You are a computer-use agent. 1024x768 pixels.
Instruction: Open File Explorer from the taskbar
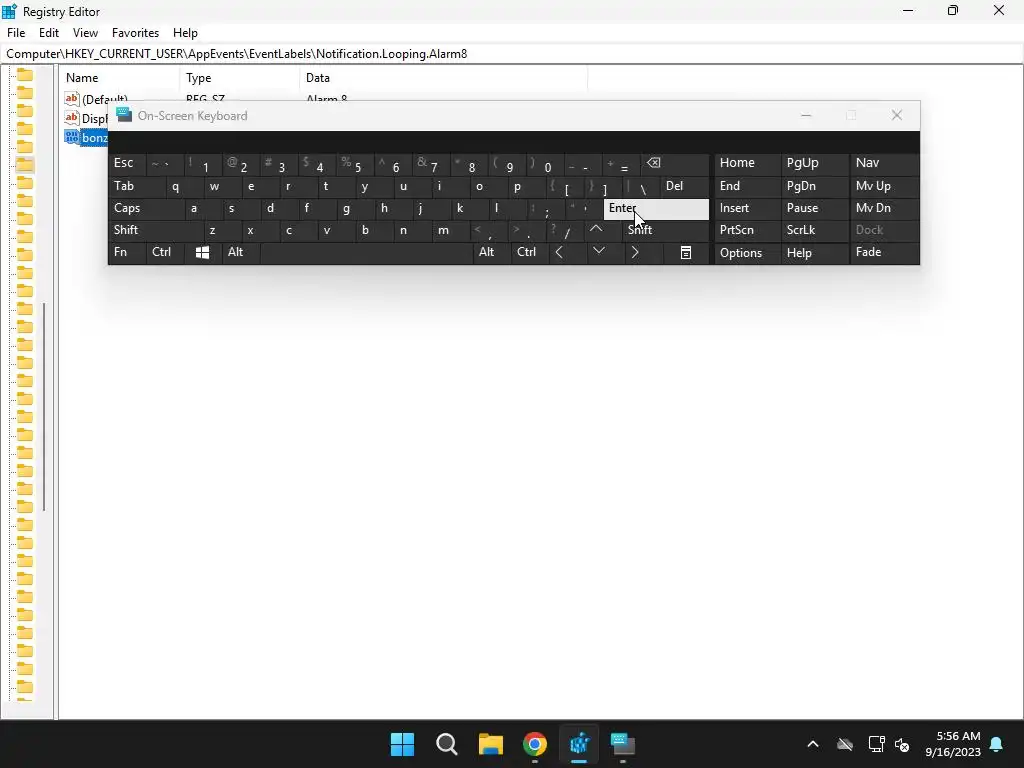tap(490, 744)
